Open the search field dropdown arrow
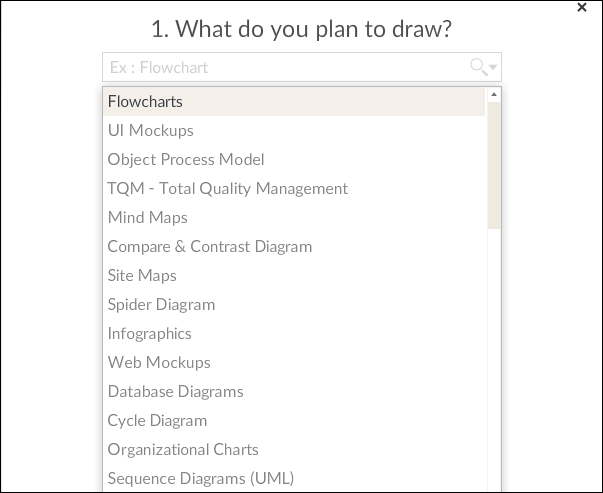Viewport: 603px width, 493px height. pyautogui.click(x=493, y=67)
